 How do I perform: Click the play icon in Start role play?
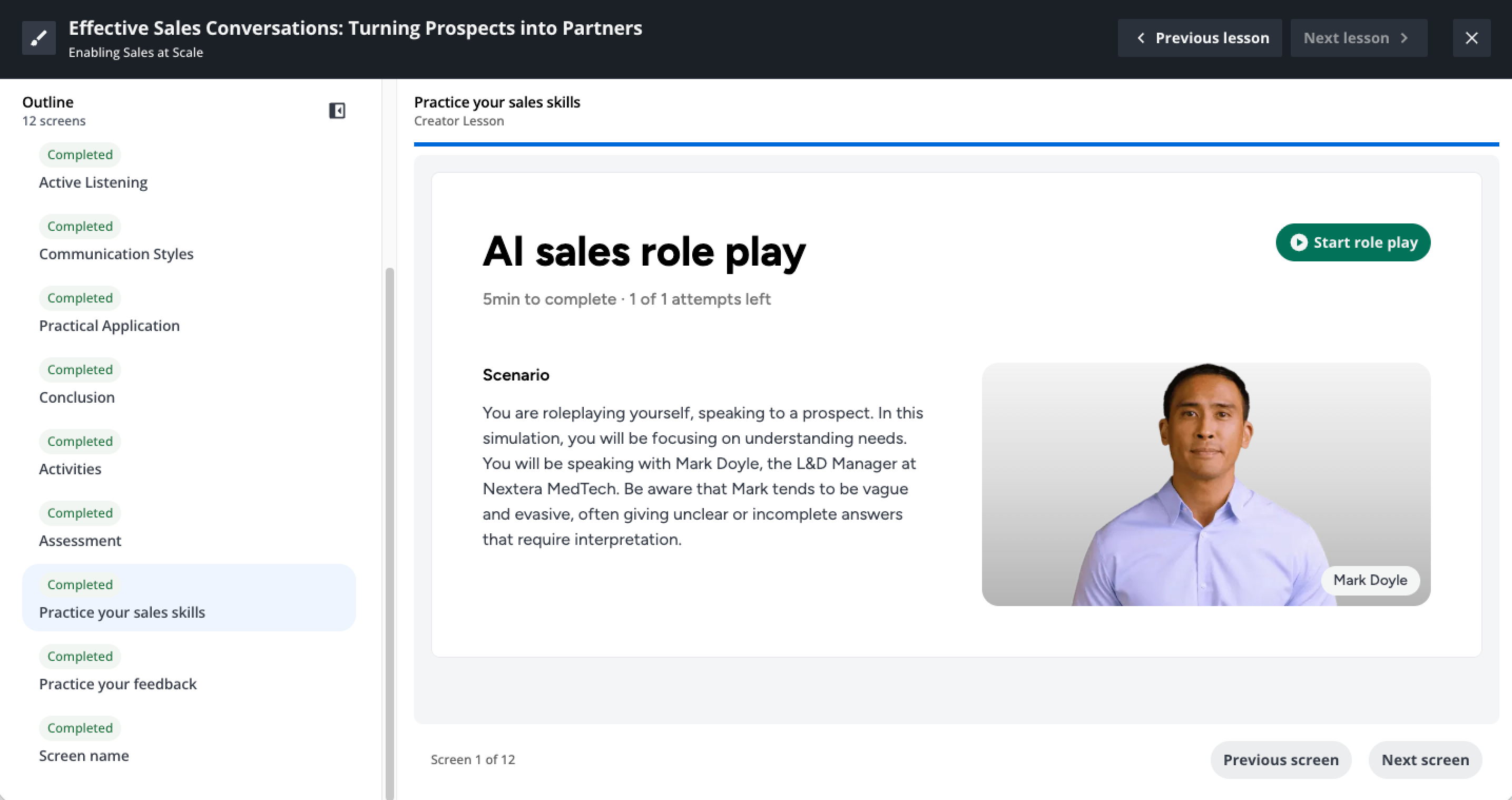[x=1298, y=242]
